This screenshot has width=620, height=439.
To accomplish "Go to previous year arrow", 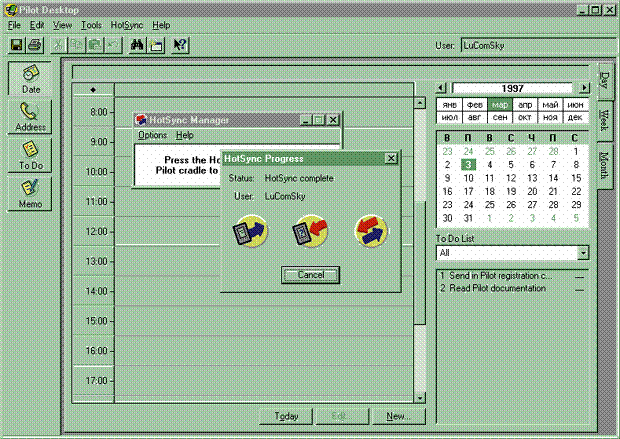I will (x=441, y=88).
